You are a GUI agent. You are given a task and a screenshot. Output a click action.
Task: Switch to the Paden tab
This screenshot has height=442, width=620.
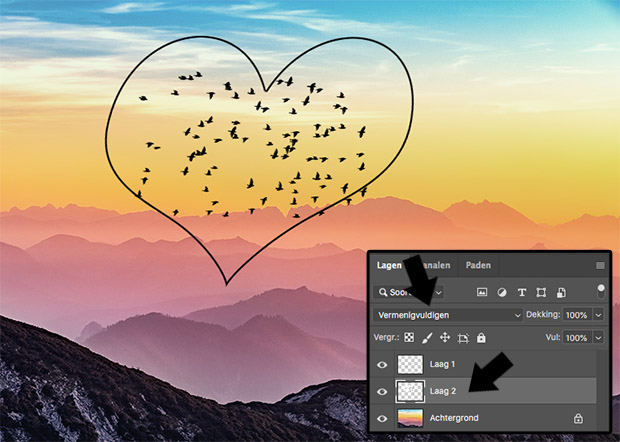pyautogui.click(x=478, y=265)
